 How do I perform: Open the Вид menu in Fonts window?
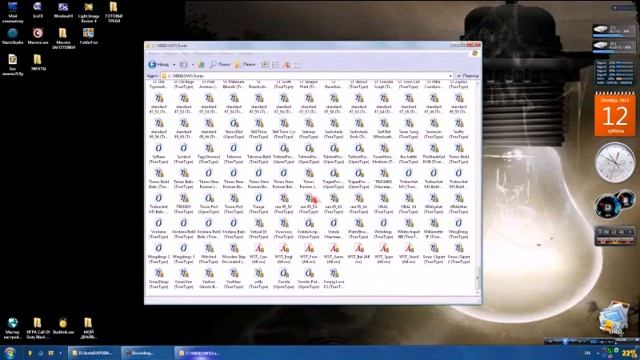coord(186,54)
